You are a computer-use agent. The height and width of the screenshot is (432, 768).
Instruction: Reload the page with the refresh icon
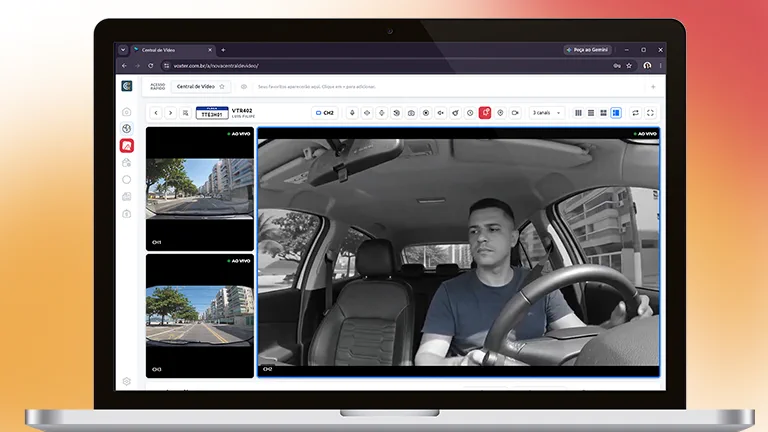tap(150, 66)
